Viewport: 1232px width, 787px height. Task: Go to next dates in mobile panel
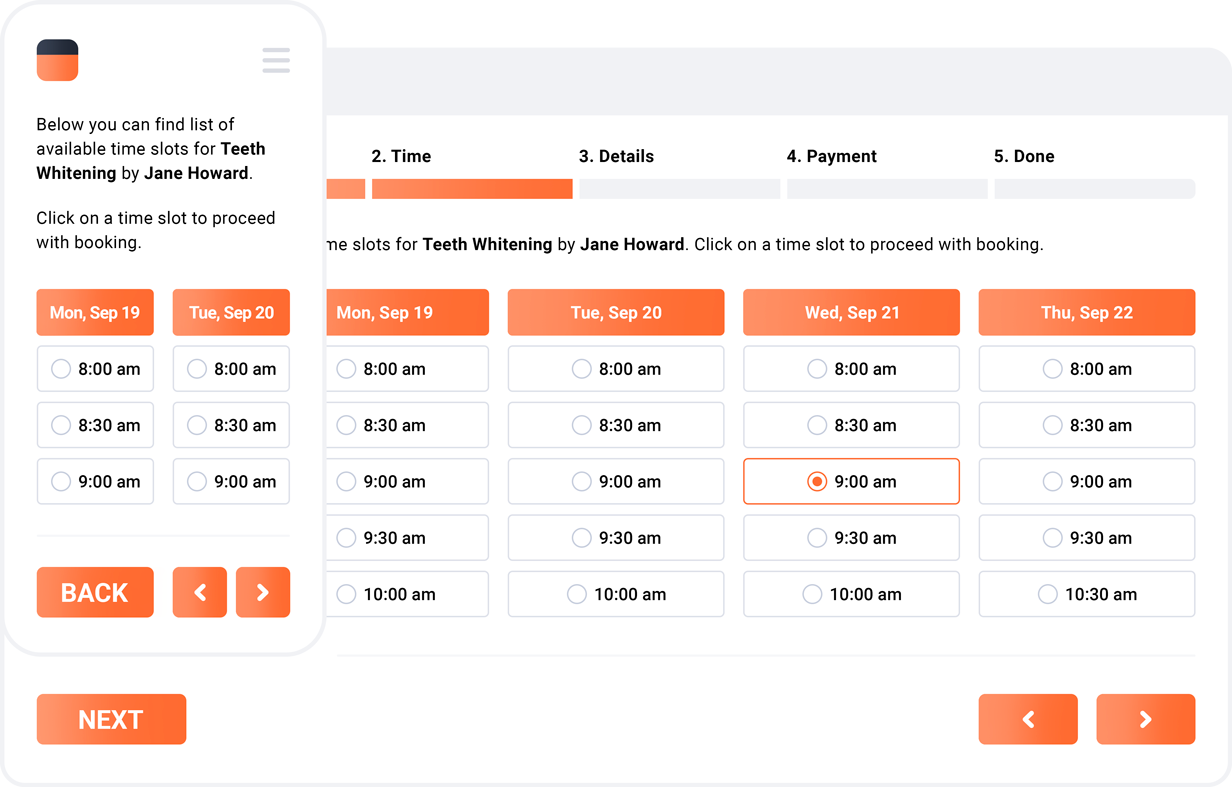tap(263, 592)
